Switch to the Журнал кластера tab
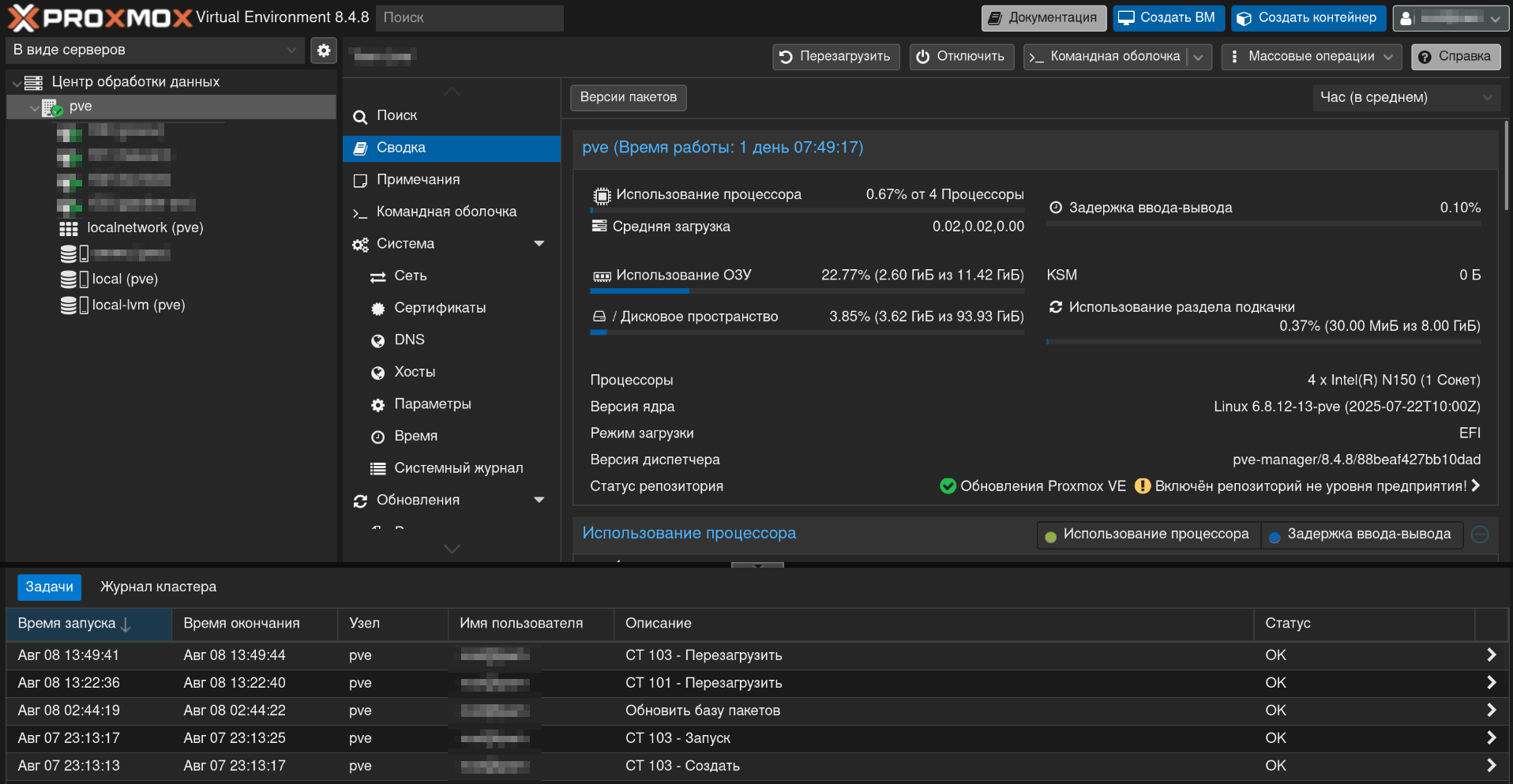This screenshot has width=1513, height=784. pos(158,587)
